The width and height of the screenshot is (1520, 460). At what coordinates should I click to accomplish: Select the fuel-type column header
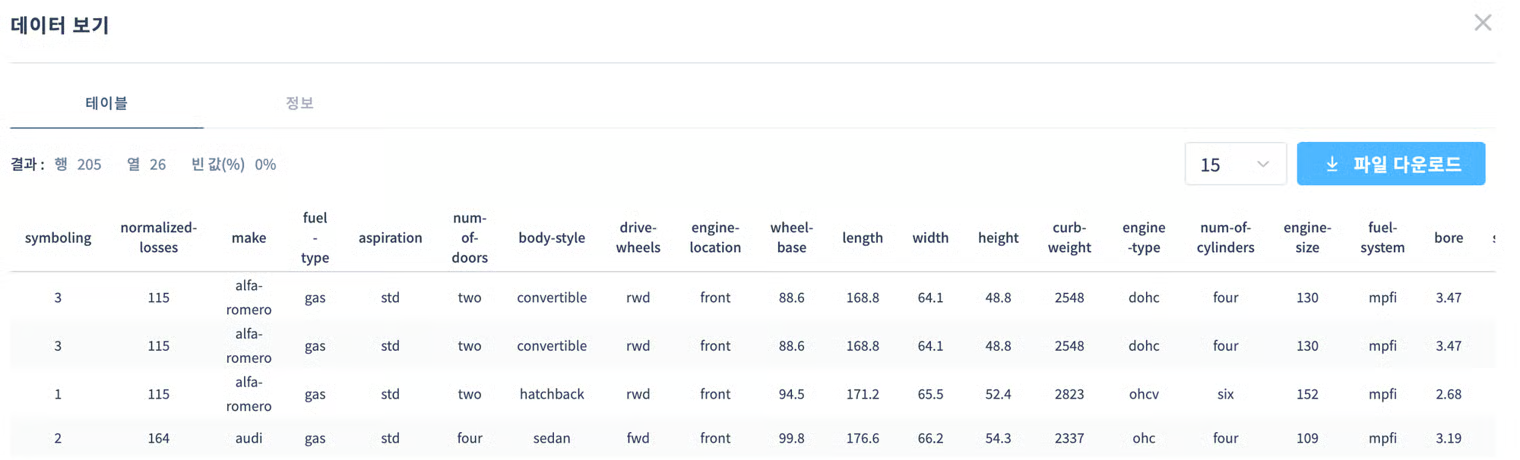coord(315,238)
